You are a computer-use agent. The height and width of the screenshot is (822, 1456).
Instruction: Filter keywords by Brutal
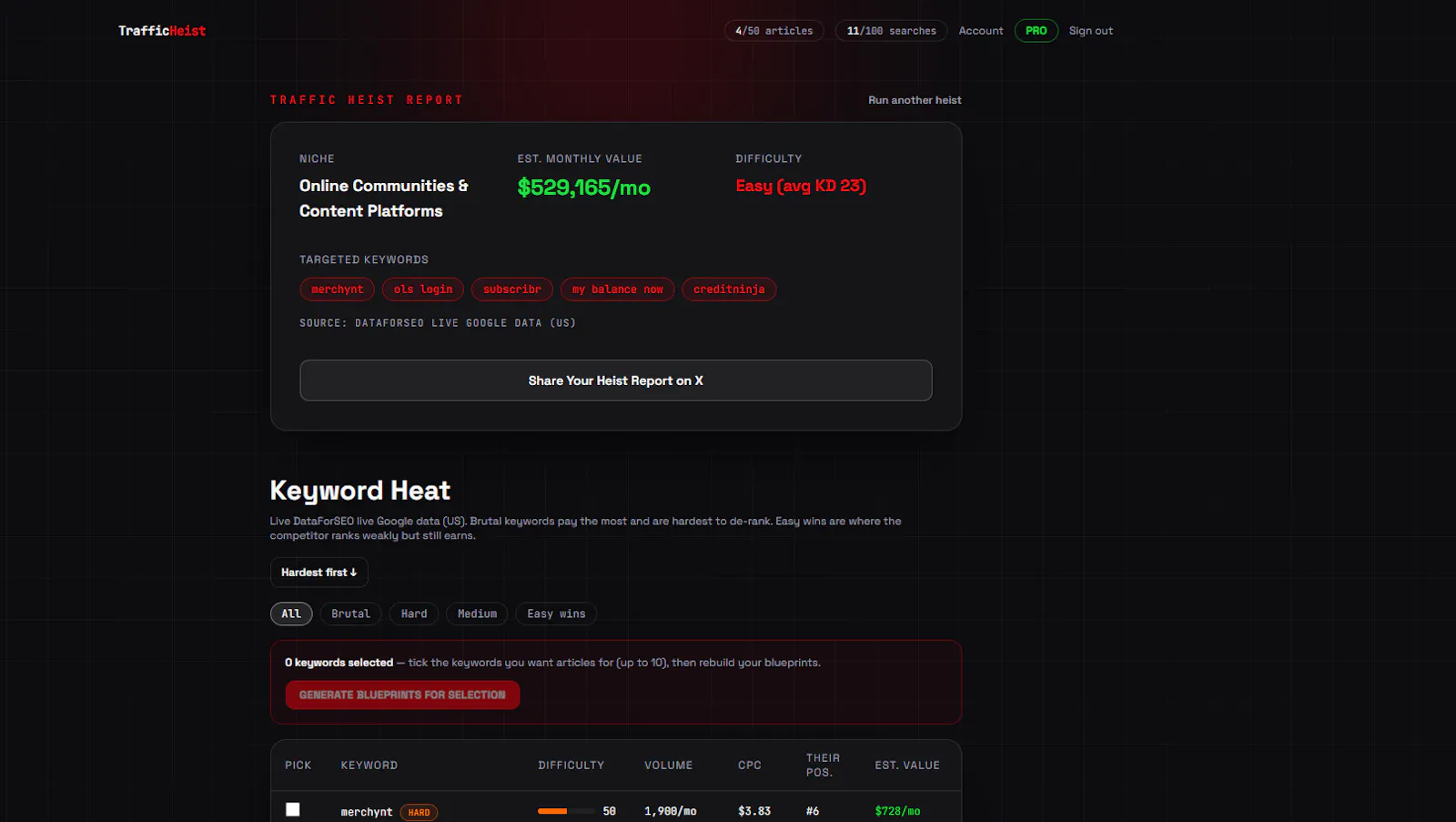[351, 614]
